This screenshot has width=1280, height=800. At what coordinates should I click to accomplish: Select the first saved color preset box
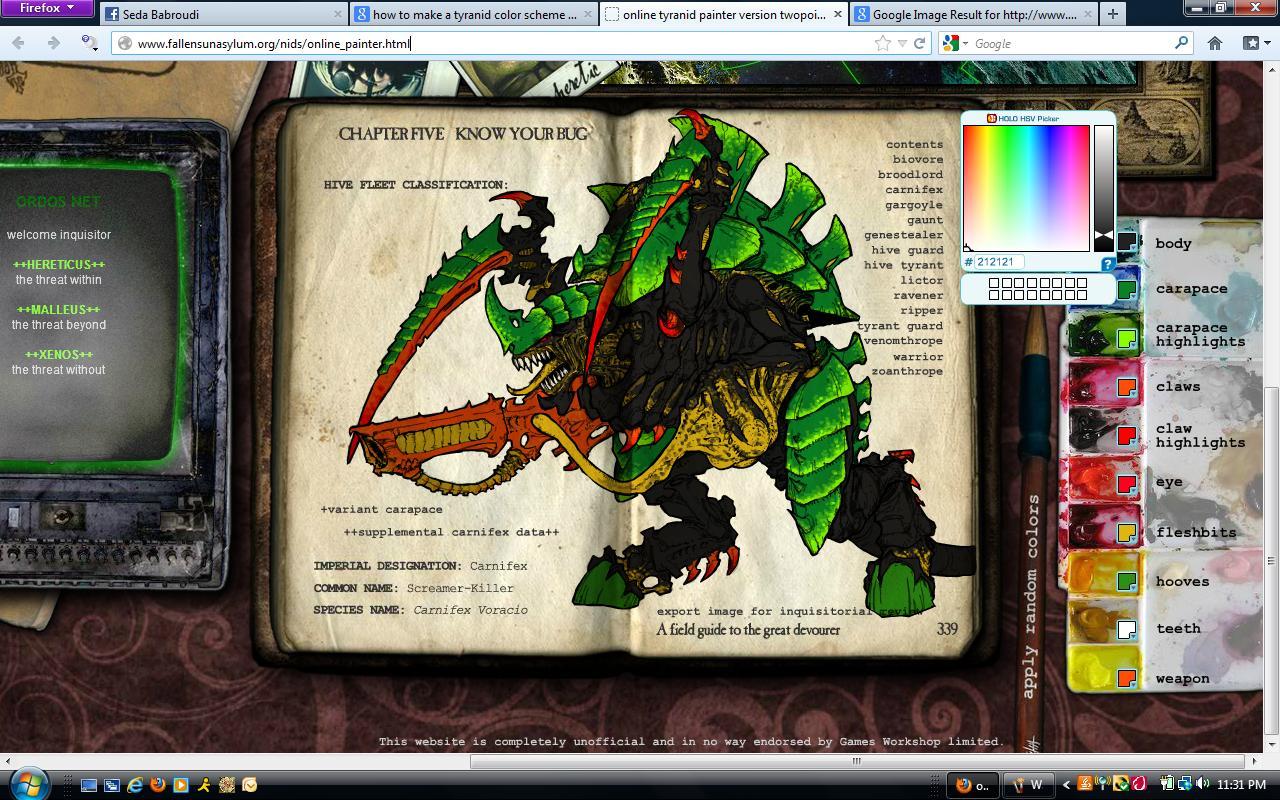click(x=994, y=284)
